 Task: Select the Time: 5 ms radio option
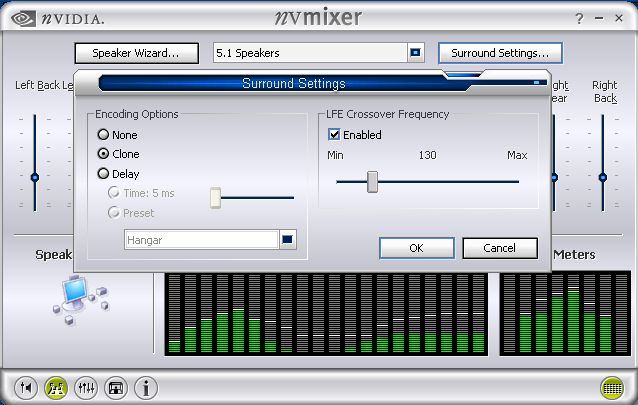click(x=114, y=193)
